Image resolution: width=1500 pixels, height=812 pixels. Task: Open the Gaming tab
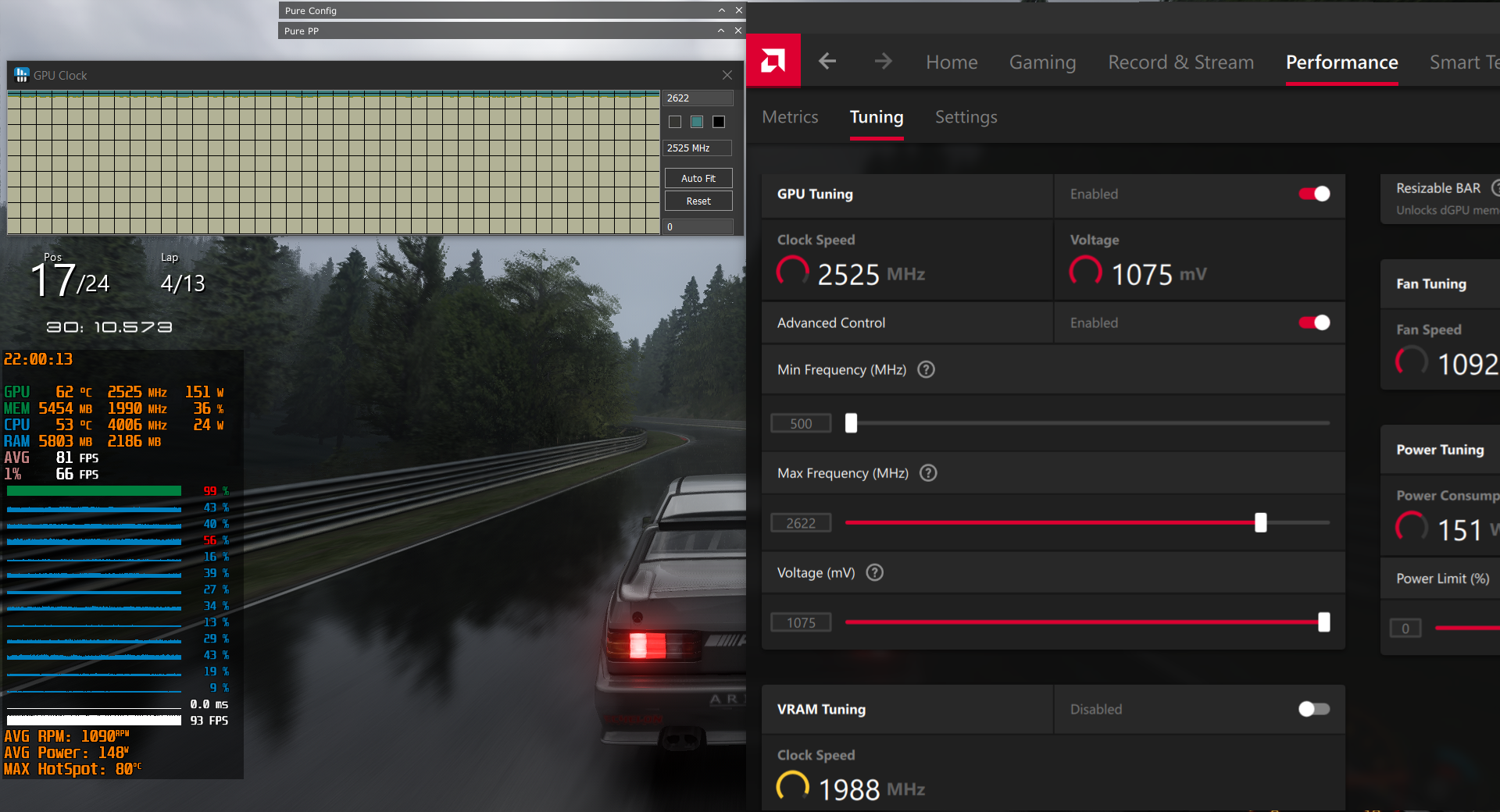tap(1042, 62)
